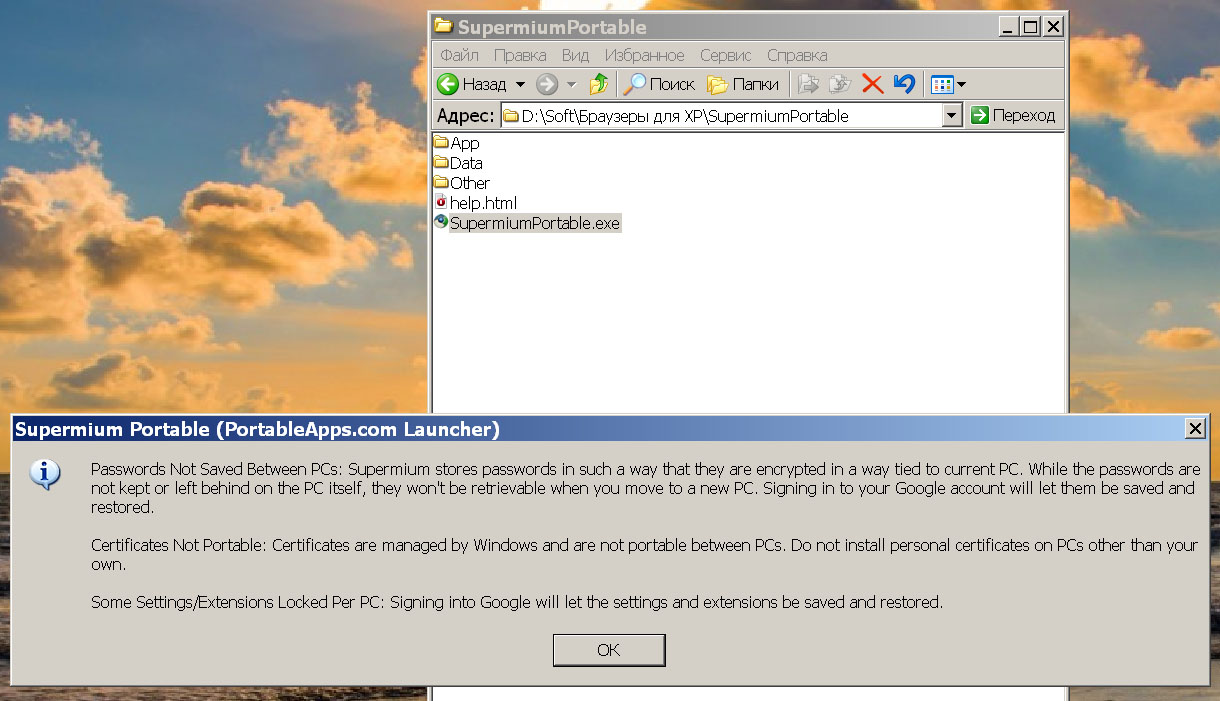Click the information icon in the dialog
This screenshot has width=1220, height=701.
(x=46, y=475)
